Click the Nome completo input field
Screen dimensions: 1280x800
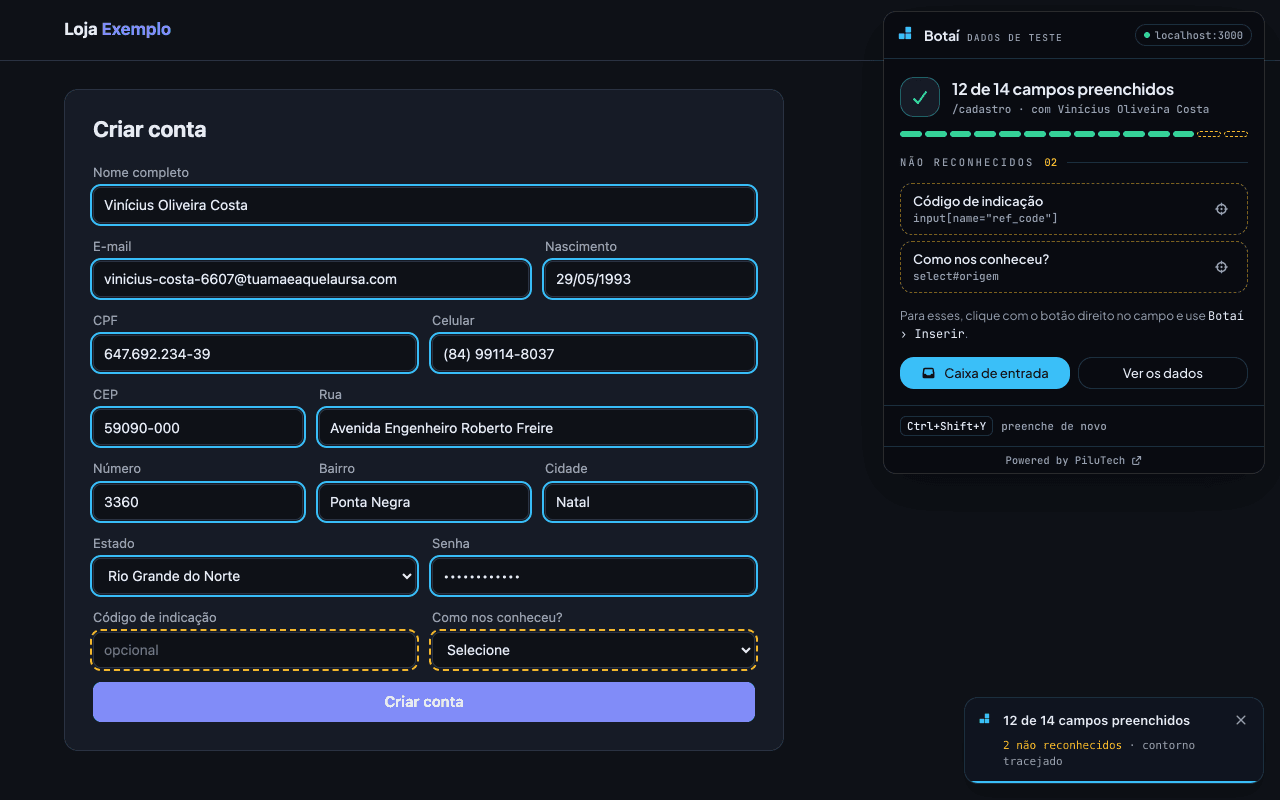click(424, 205)
